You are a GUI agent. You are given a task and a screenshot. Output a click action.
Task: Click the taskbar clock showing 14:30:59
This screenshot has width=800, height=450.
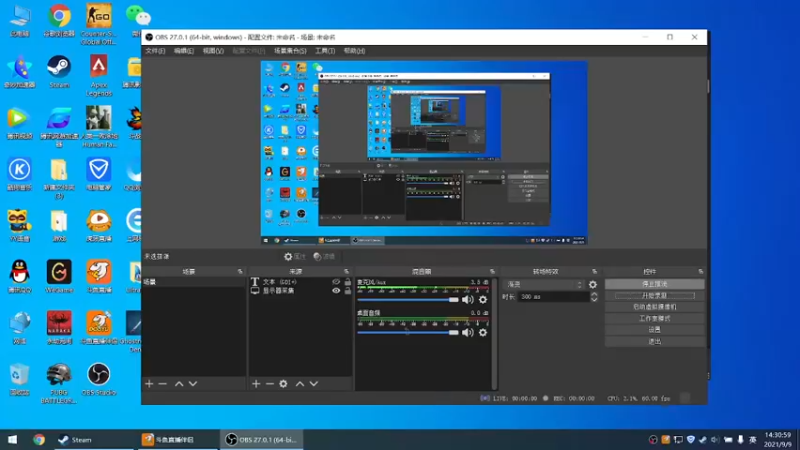[778, 440]
